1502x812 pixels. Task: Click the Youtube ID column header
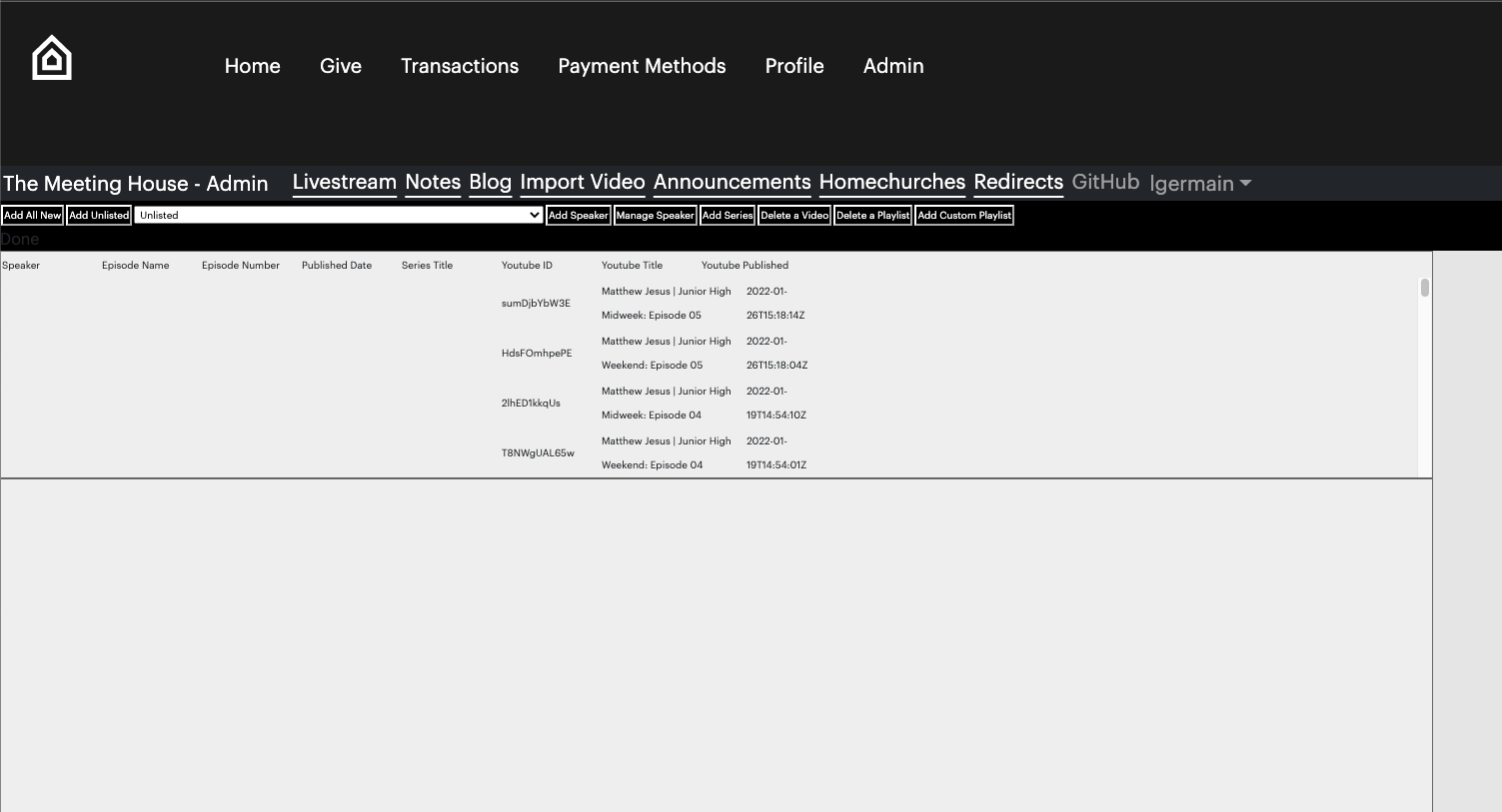click(527, 266)
